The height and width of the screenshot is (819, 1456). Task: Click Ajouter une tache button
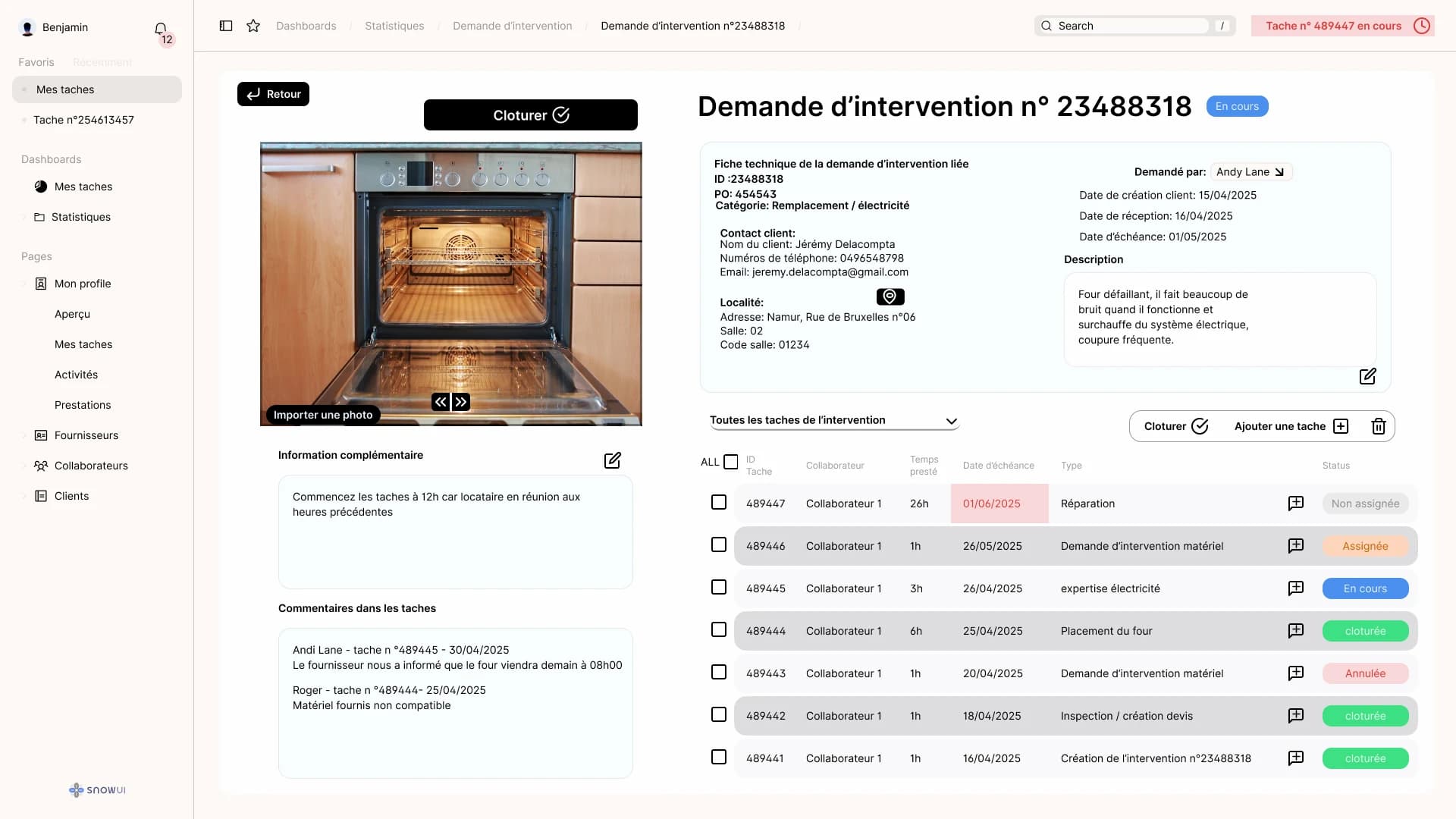point(1291,426)
